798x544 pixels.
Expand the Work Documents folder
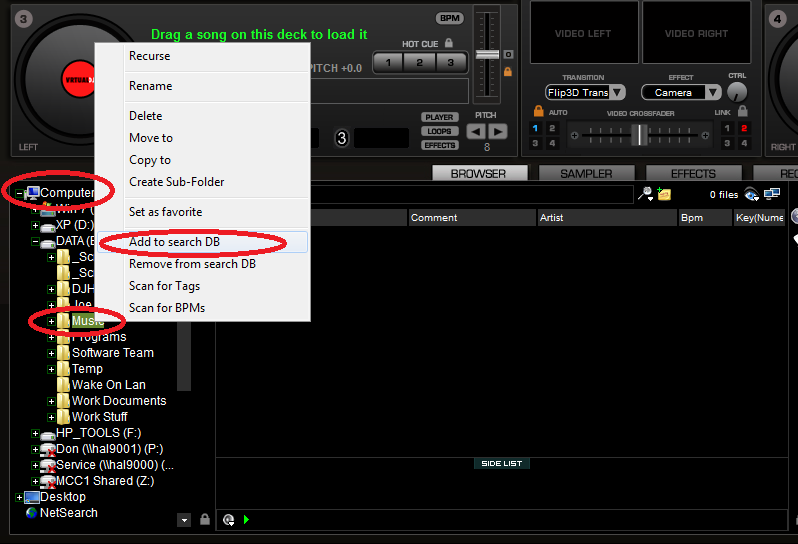click(x=51, y=401)
